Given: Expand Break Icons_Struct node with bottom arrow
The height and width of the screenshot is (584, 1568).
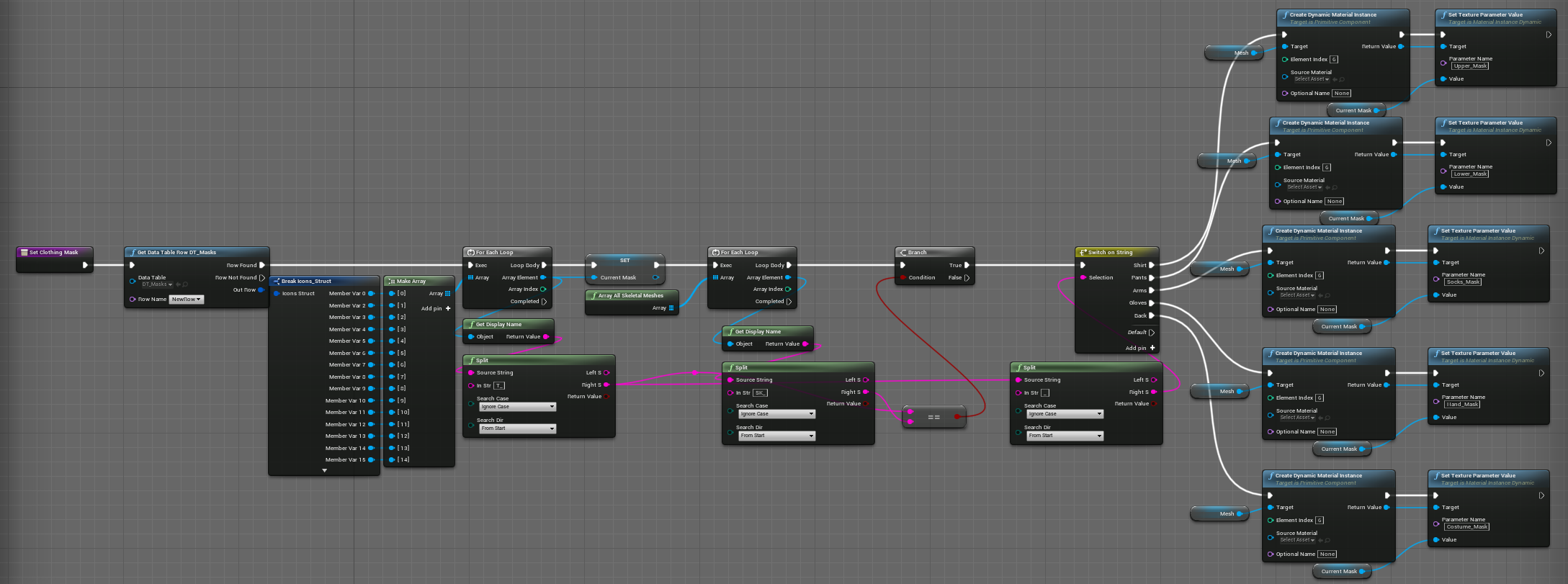Looking at the screenshot, I should pyautogui.click(x=324, y=470).
